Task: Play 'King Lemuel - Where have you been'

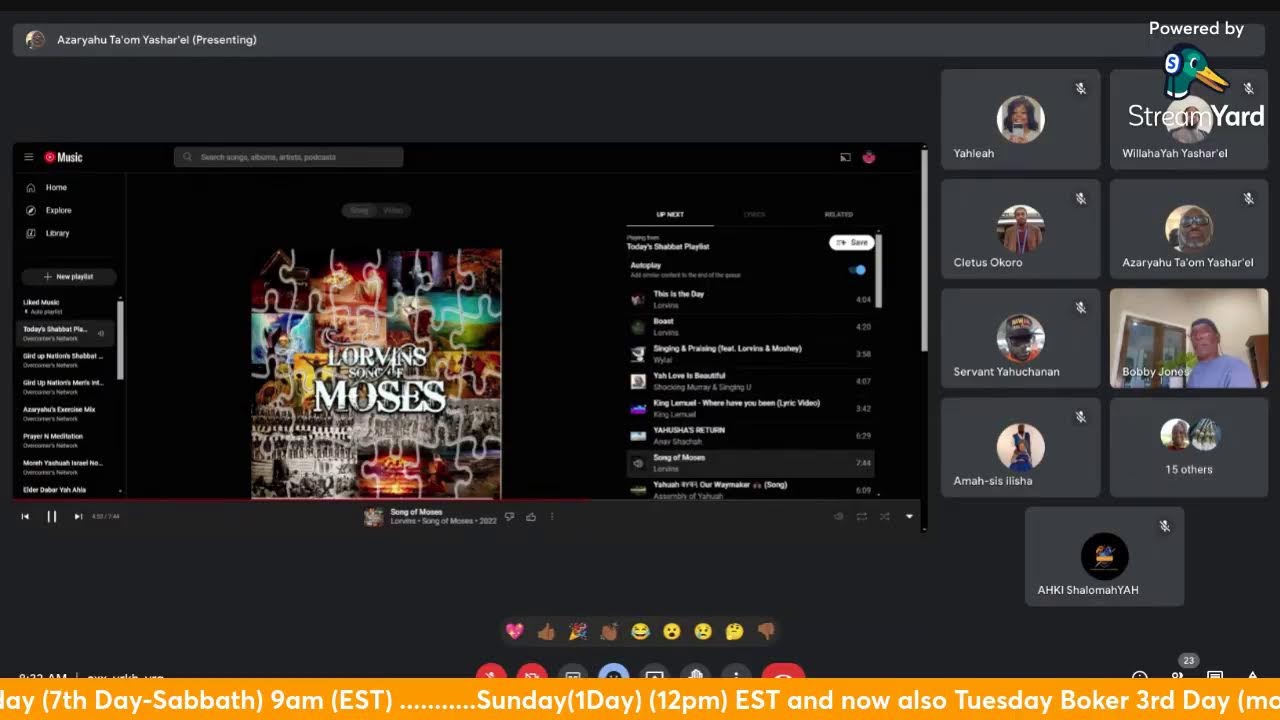Action: tap(751, 408)
